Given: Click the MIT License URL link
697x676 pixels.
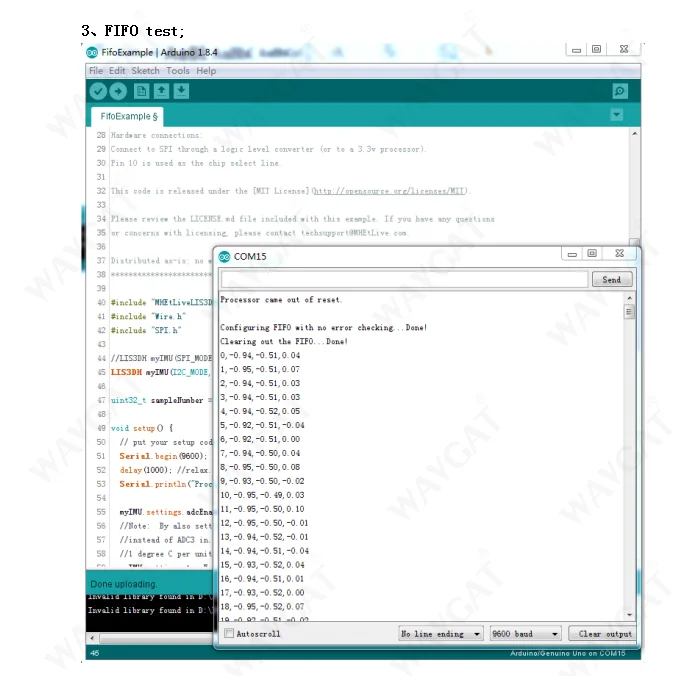Looking at the screenshot, I should [x=390, y=191].
